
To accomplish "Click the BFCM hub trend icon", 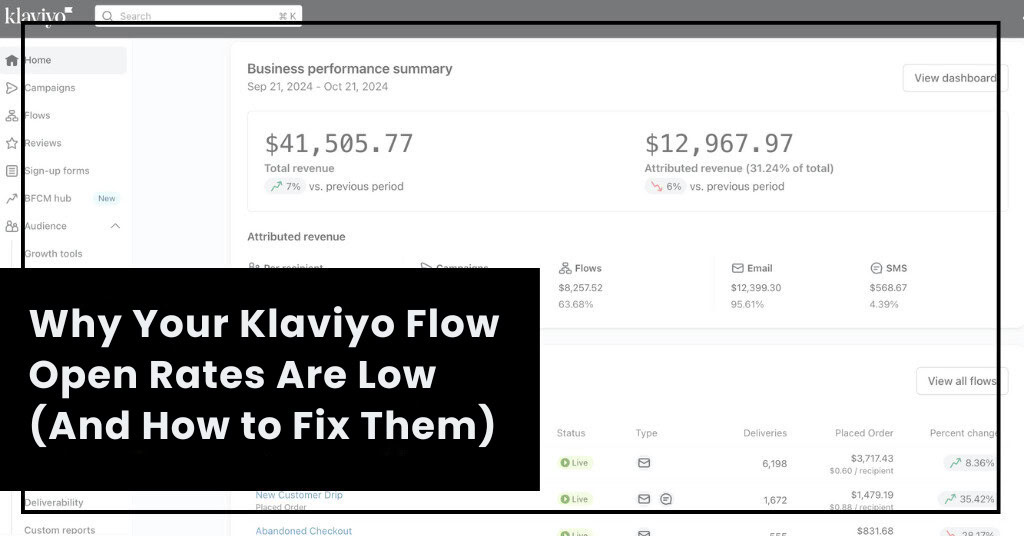I will [x=11, y=198].
